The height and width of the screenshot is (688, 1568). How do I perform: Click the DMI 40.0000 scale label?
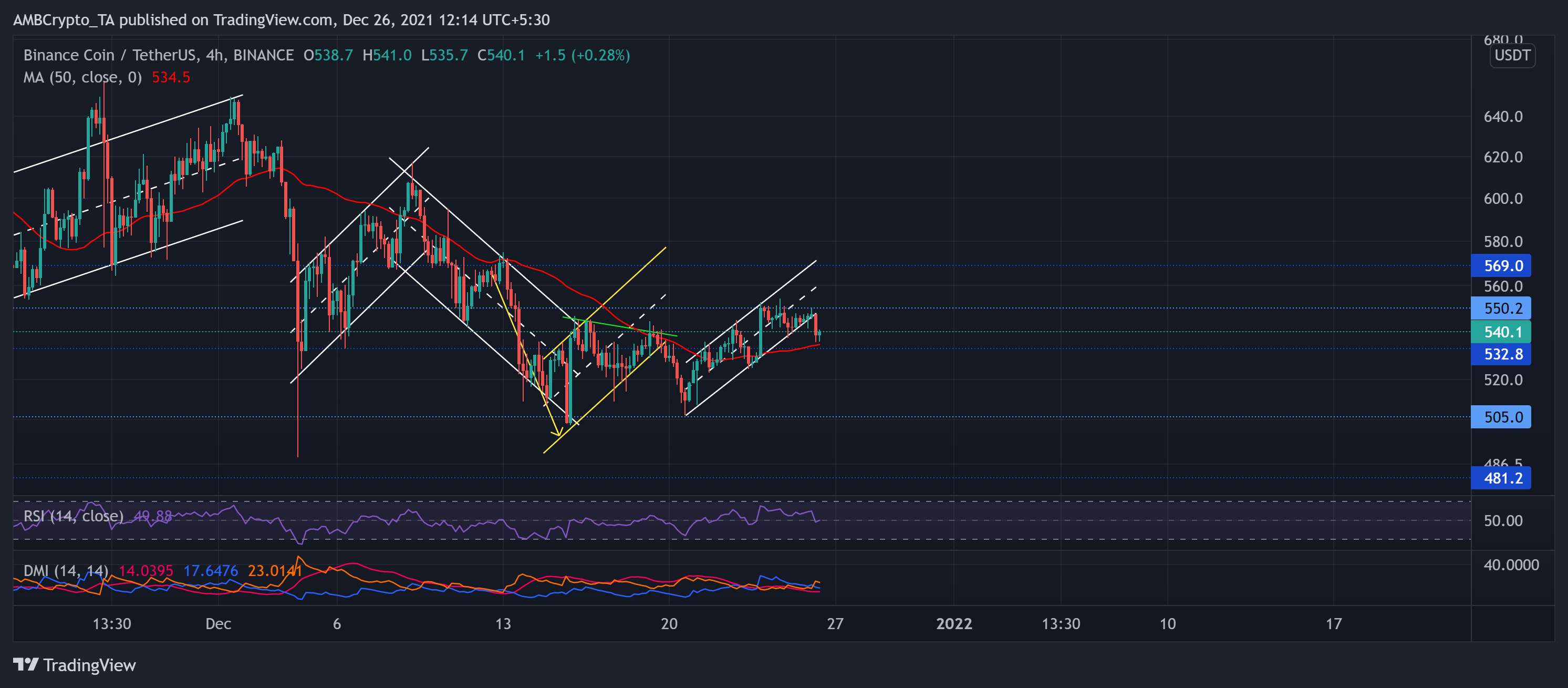point(1511,565)
